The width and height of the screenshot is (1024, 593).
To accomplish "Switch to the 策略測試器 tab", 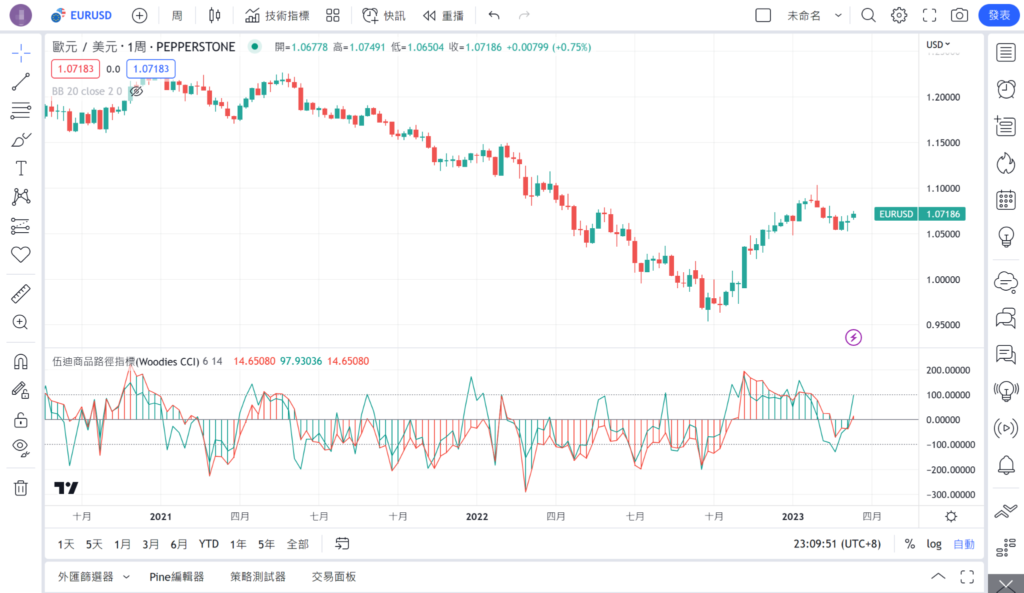I will coord(257,577).
